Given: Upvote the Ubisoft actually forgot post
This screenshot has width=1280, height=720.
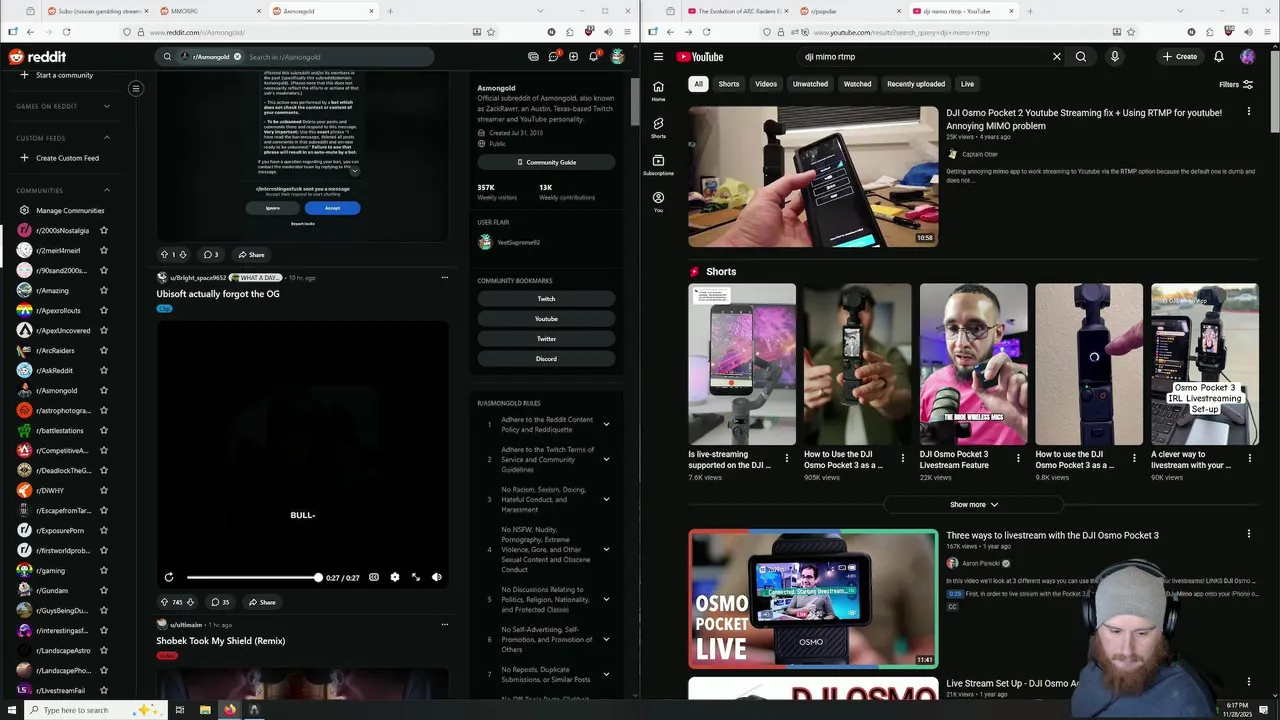Looking at the screenshot, I should (x=165, y=602).
